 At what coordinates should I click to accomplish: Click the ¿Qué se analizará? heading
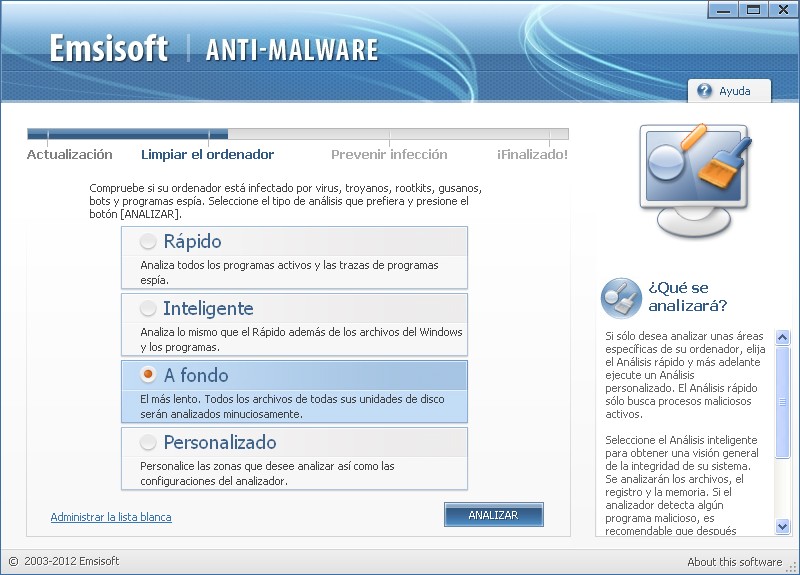click(x=687, y=297)
